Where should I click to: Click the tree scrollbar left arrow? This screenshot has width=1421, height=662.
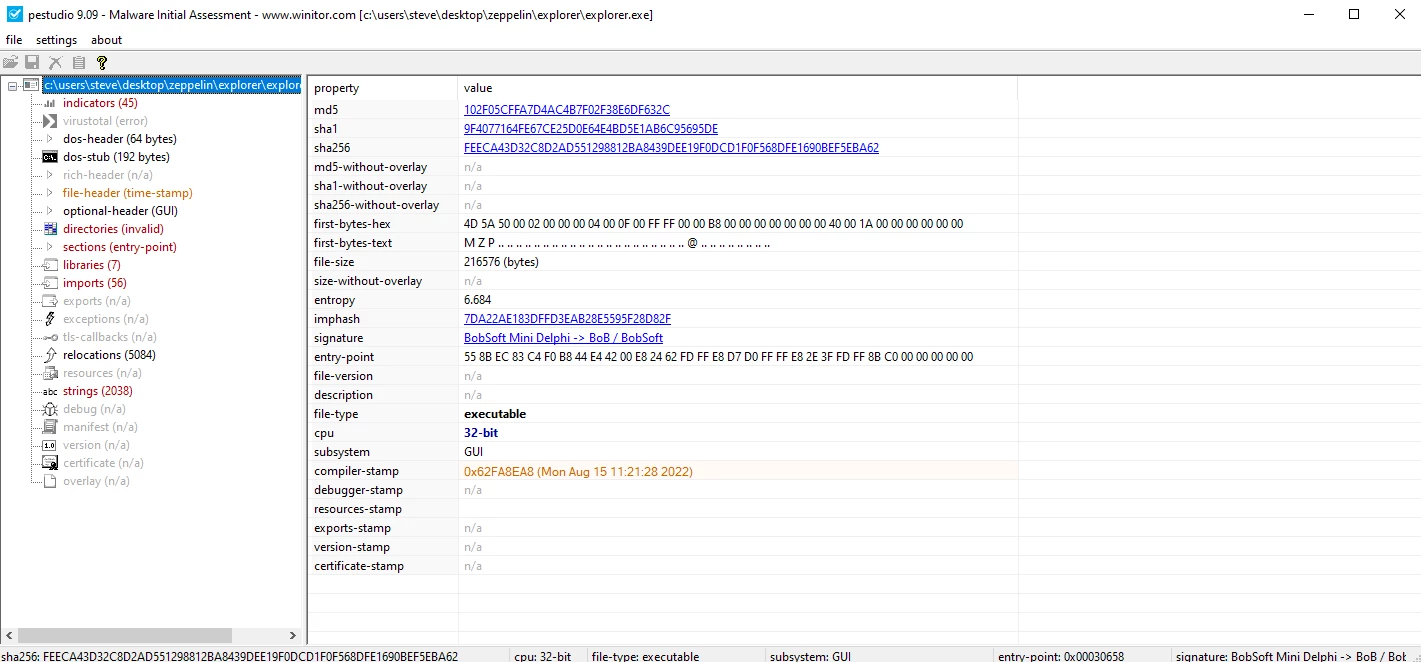[x=9, y=636]
